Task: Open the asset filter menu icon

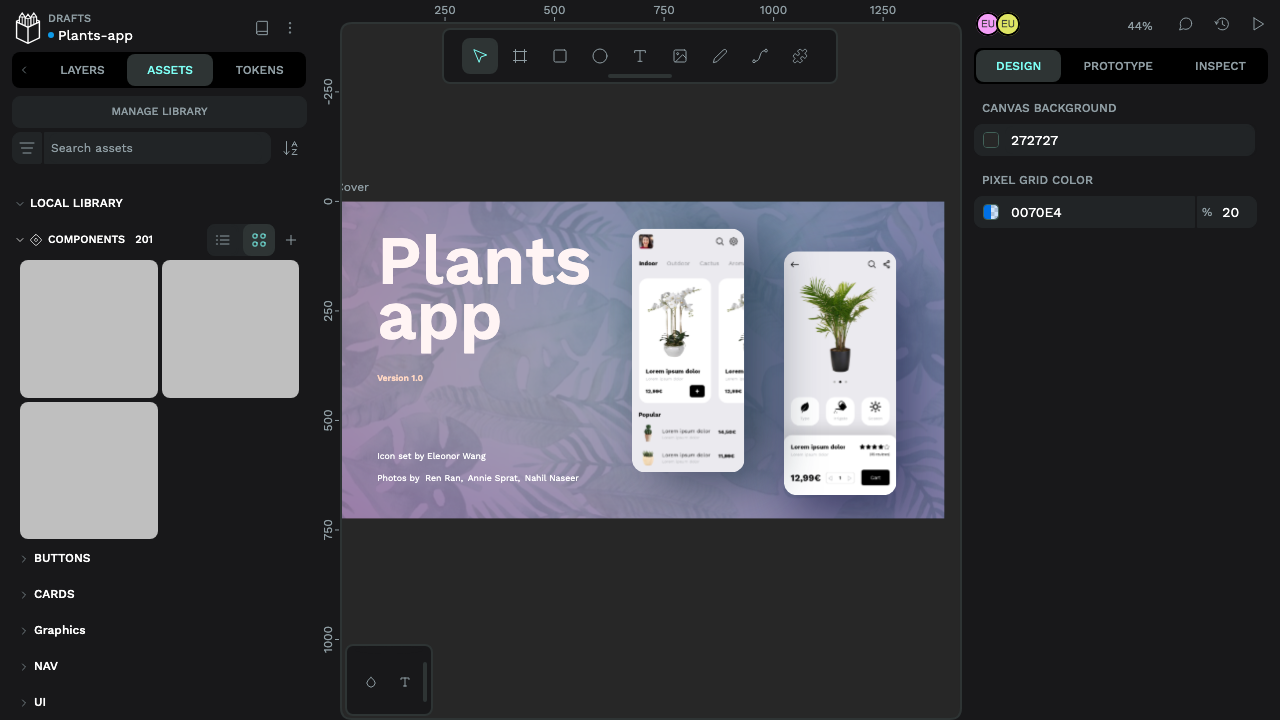Action: click(x=28, y=148)
